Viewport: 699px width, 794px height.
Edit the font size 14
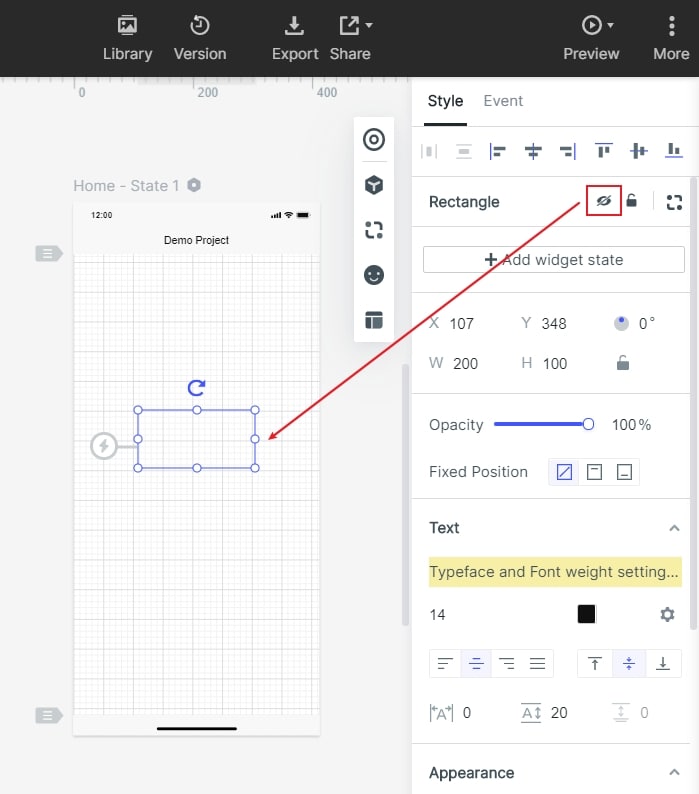437,615
